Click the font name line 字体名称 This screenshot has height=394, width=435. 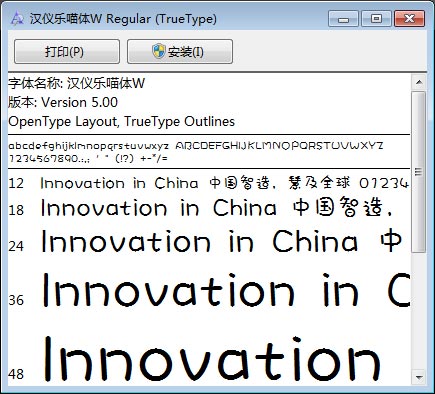click(77, 83)
